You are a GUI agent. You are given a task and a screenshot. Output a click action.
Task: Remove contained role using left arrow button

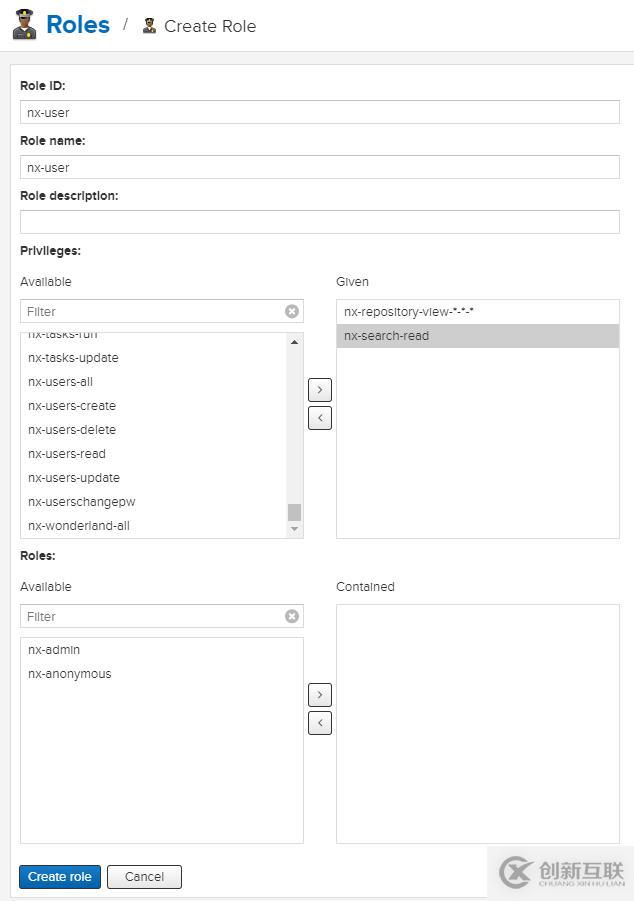point(320,722)
